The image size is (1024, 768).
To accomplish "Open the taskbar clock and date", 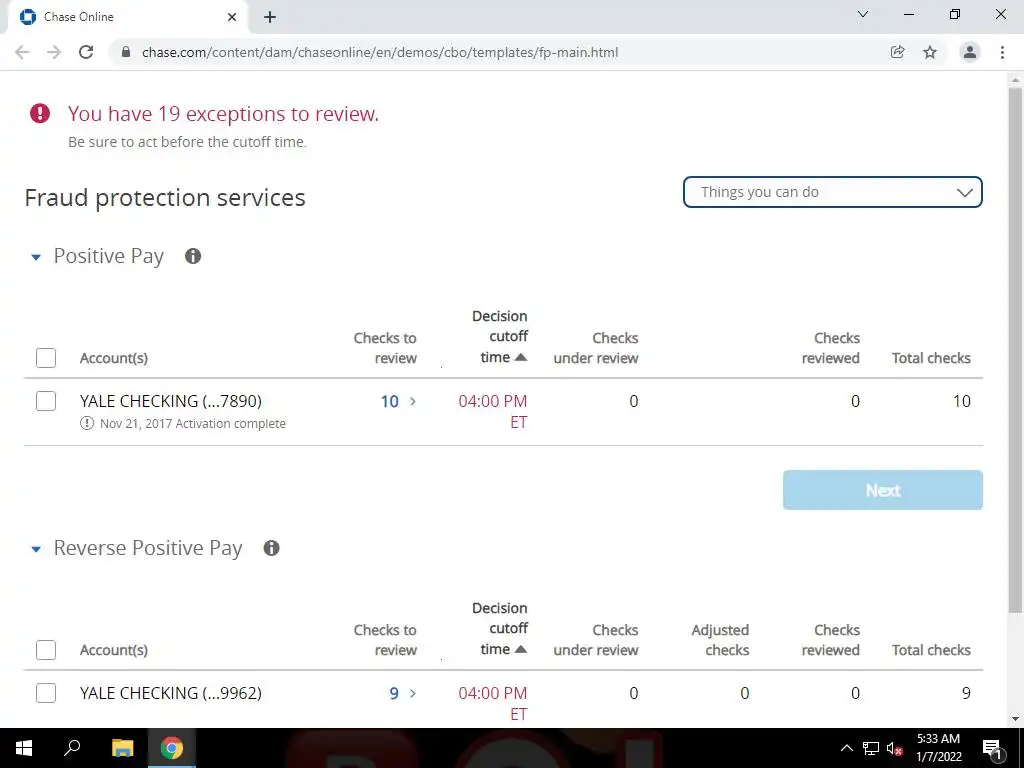I will point(938,748).
